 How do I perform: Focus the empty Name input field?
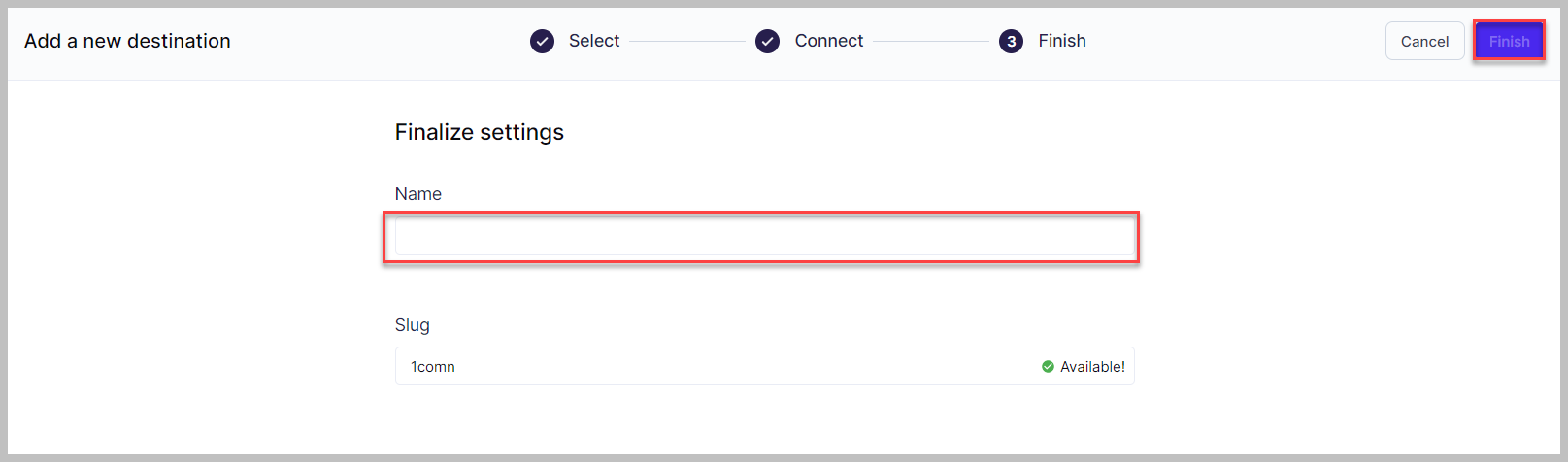[x=764, y=237]
